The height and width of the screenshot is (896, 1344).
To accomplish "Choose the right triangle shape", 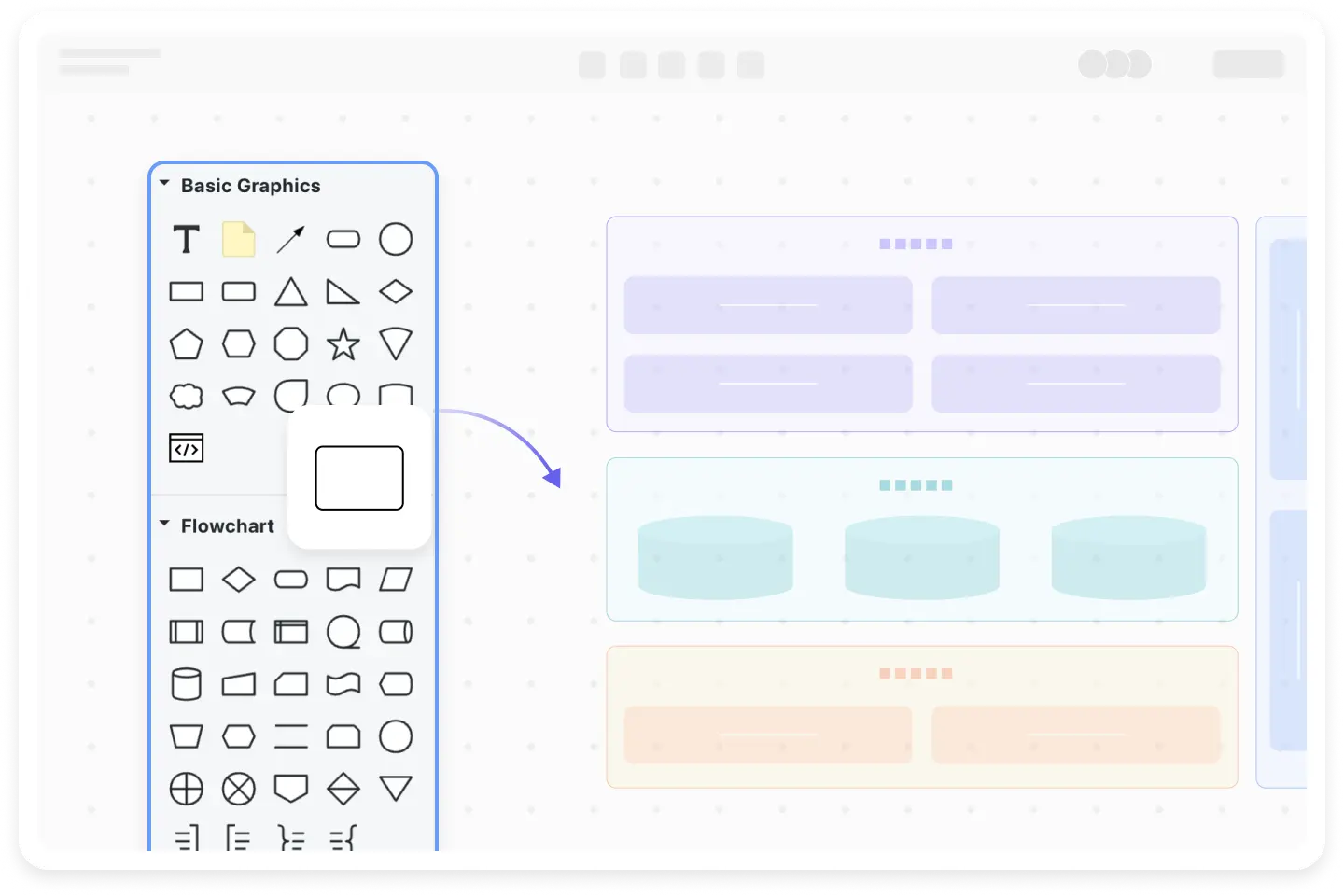I will 343,292.
